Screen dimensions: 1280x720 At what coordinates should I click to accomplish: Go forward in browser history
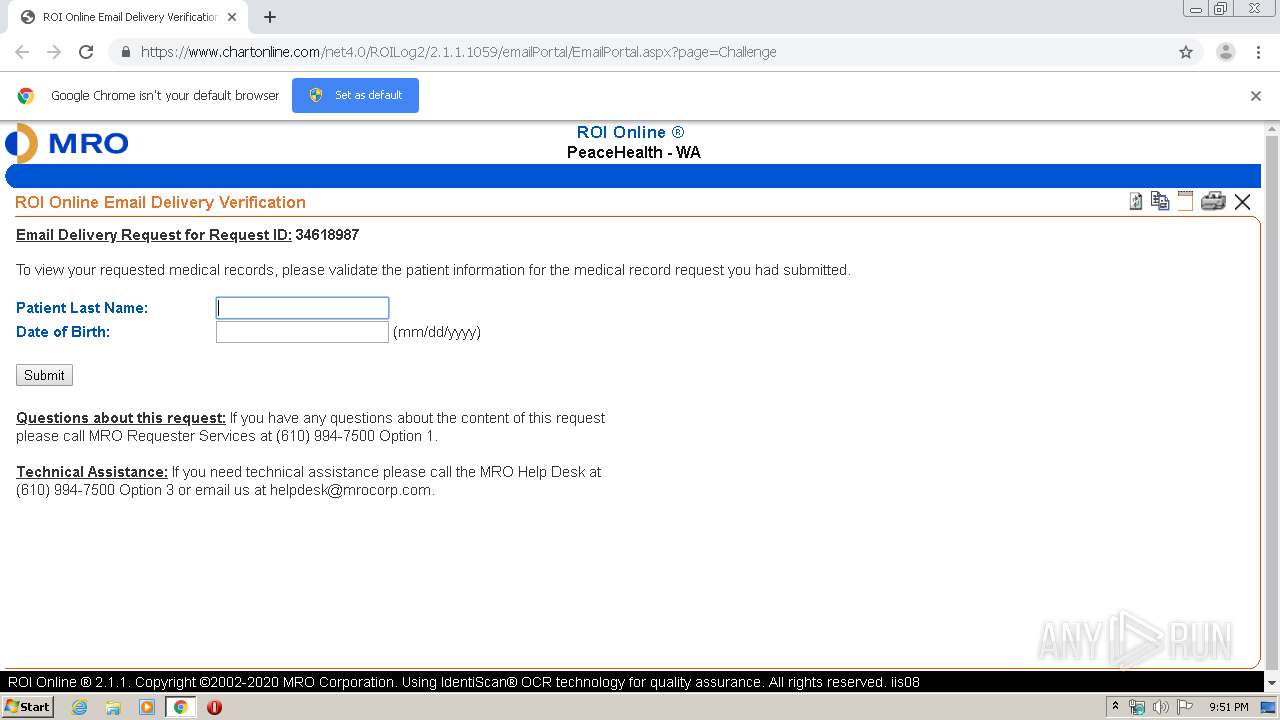pos(54,52)
